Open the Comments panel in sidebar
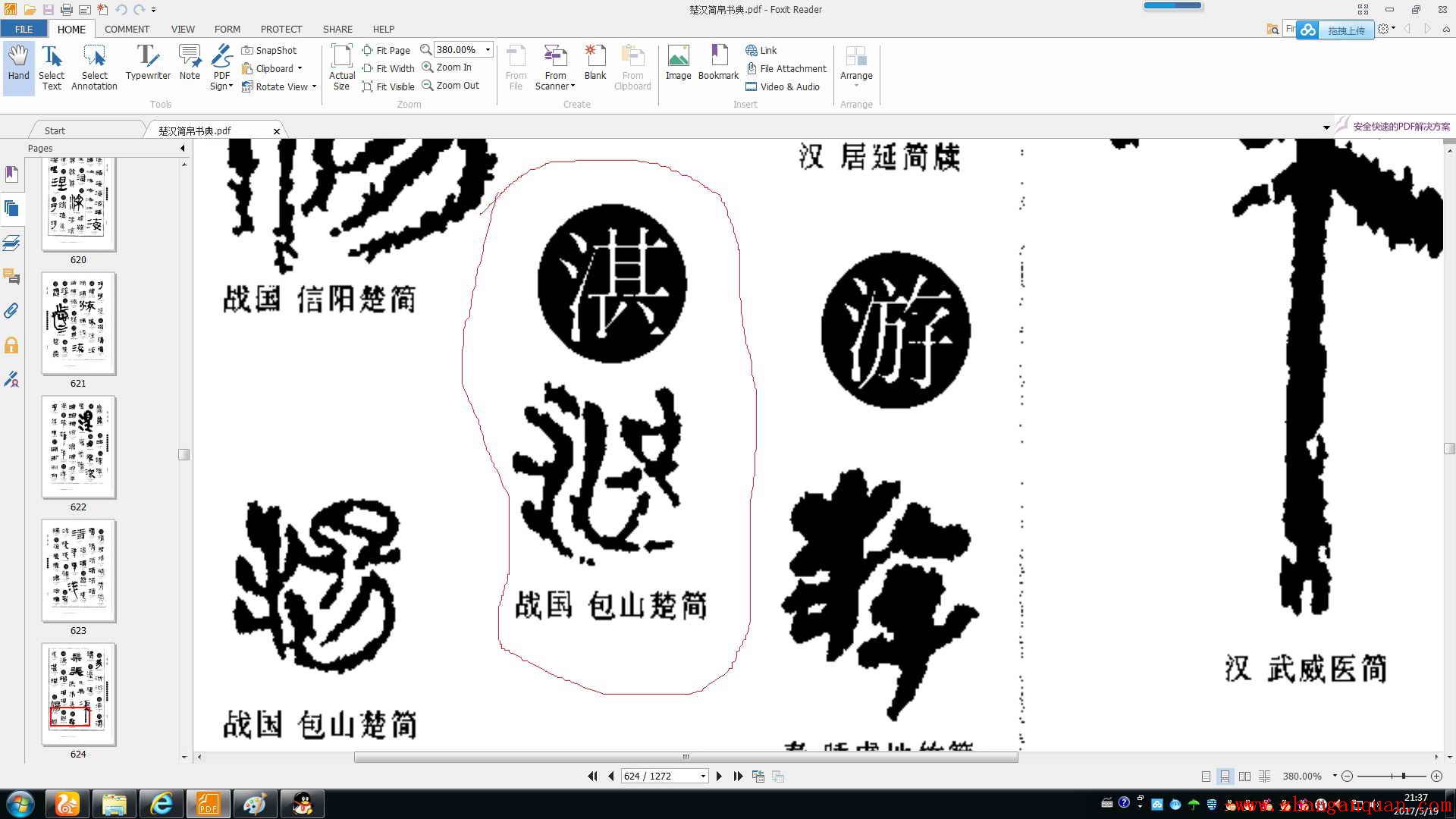The image size is (1456, 819). pyautogui.click(x=11, y=277)
